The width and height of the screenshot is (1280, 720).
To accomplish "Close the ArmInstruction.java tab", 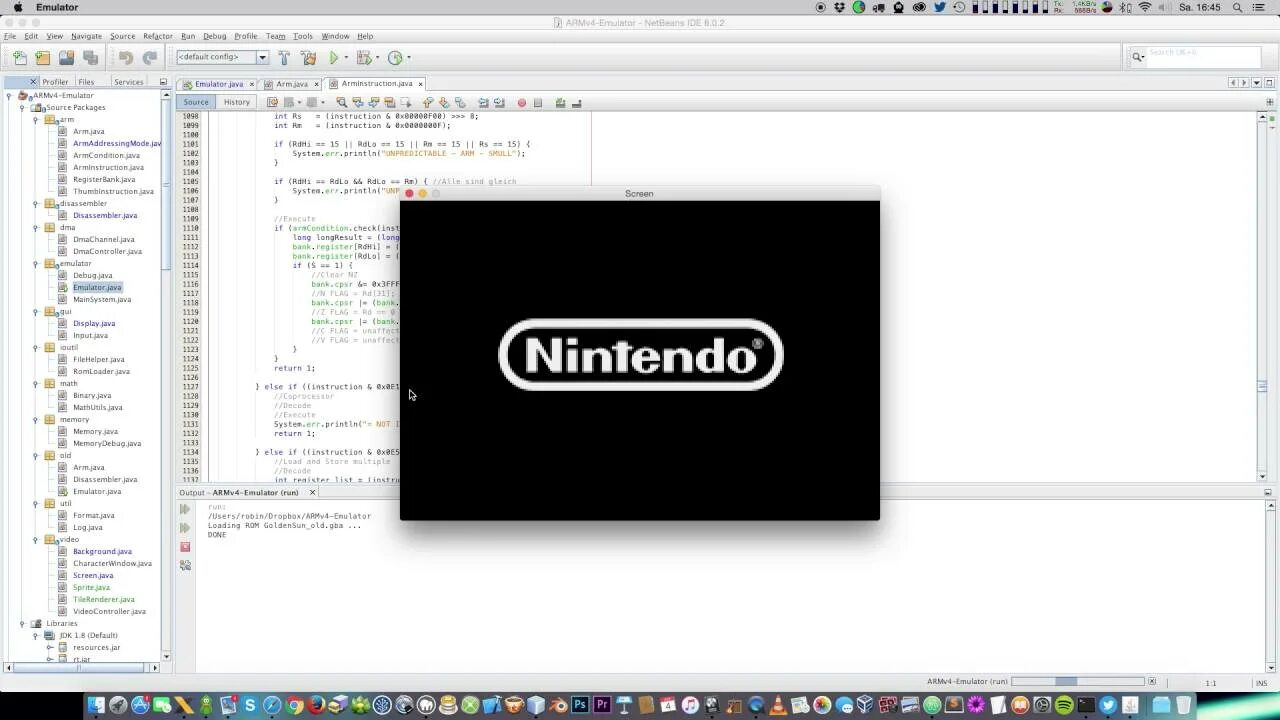I will [421, 84].
